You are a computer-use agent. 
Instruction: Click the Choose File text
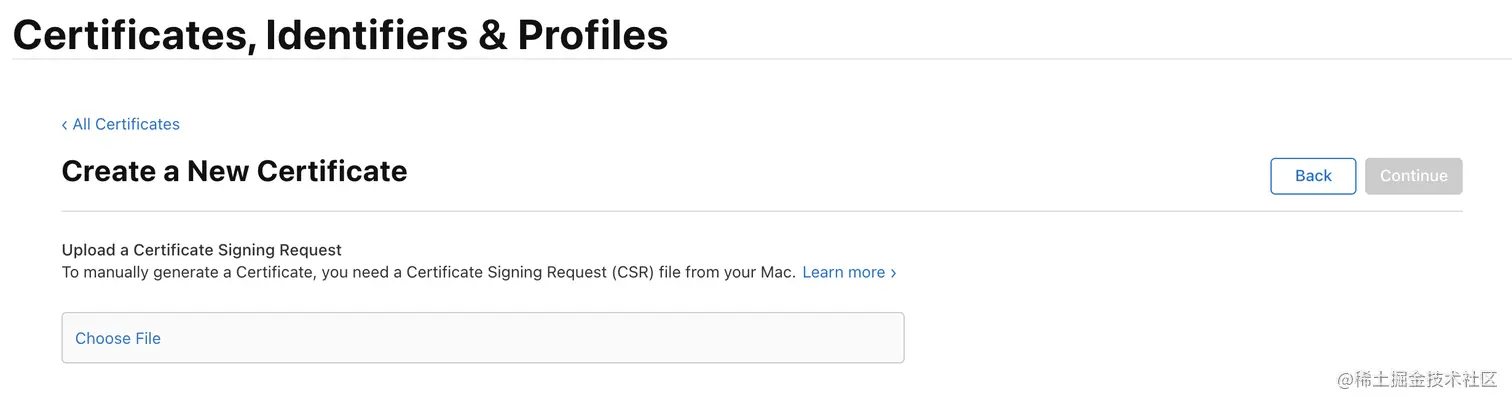[x=118, y=339]
